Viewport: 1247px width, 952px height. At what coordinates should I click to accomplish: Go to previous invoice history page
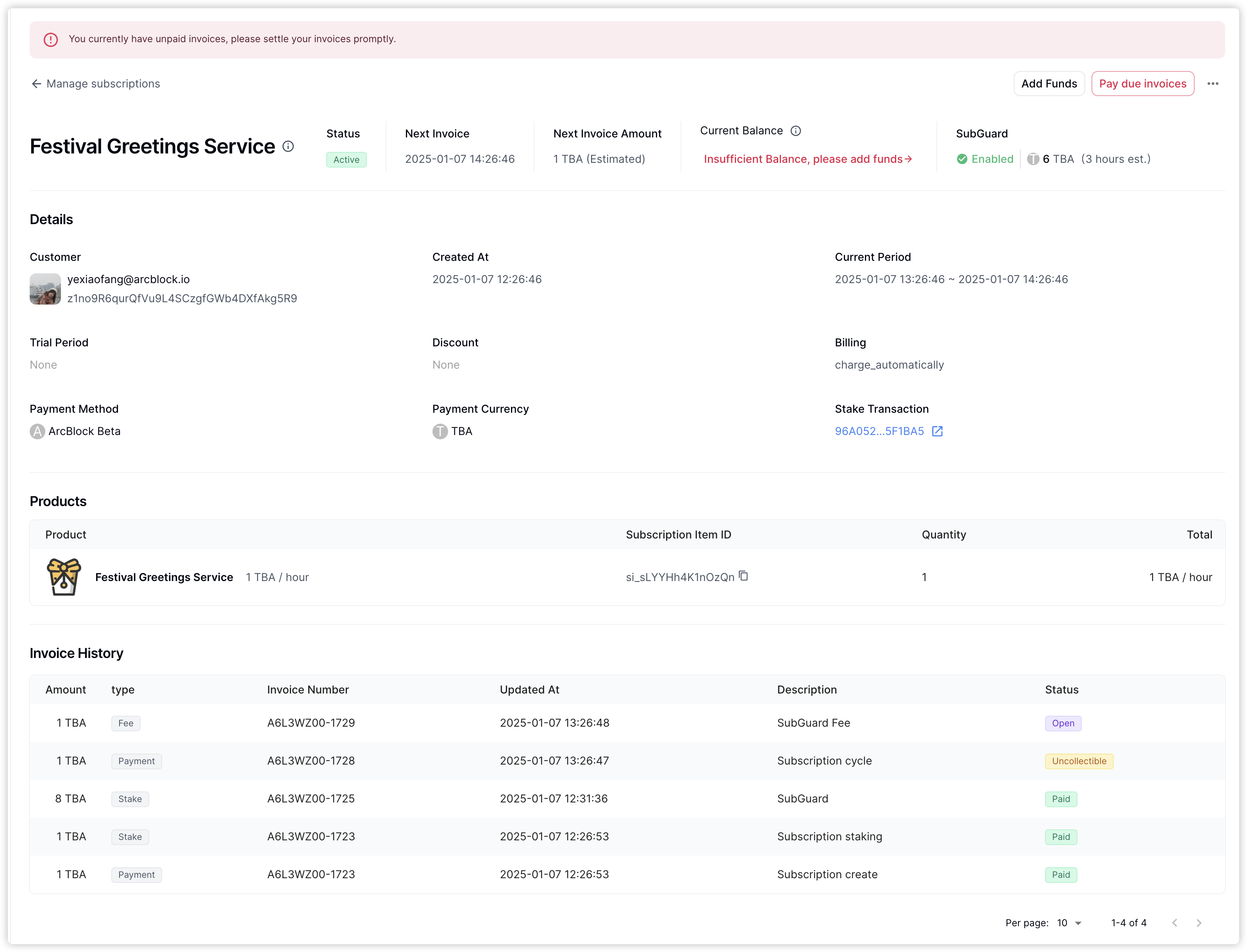(1174, 923)
